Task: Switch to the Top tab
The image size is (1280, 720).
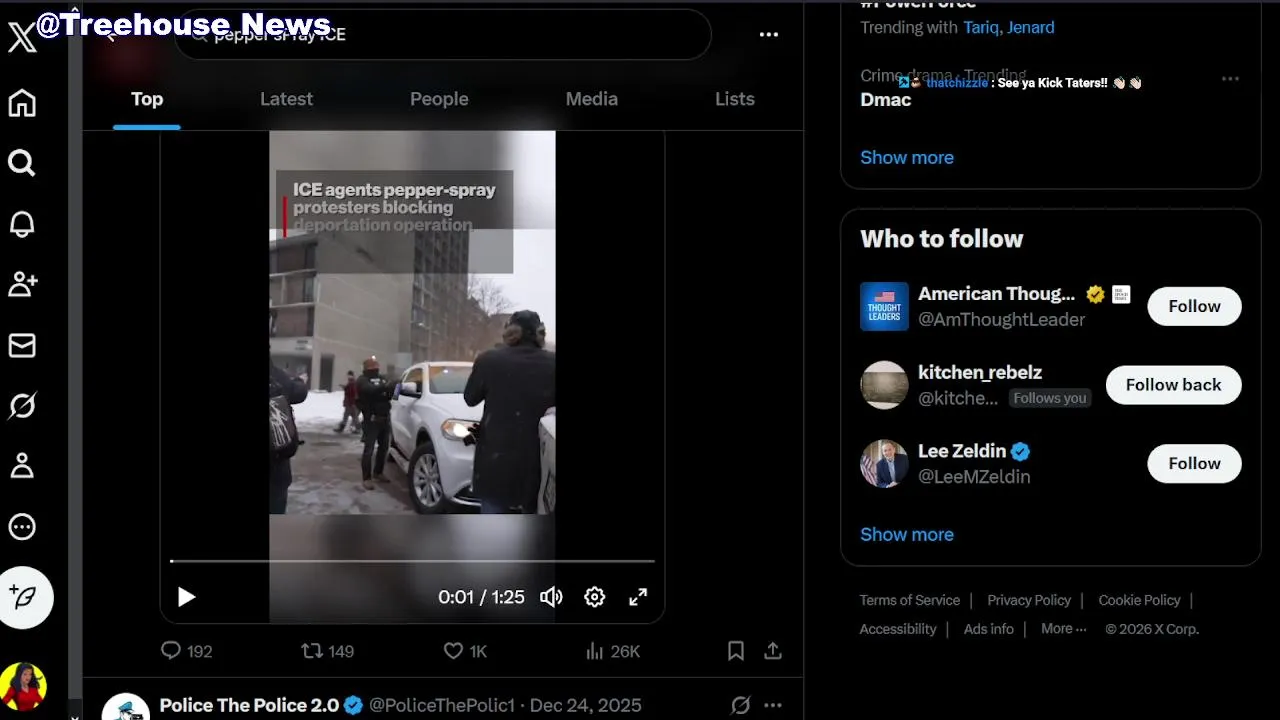Action: point(147,99)
